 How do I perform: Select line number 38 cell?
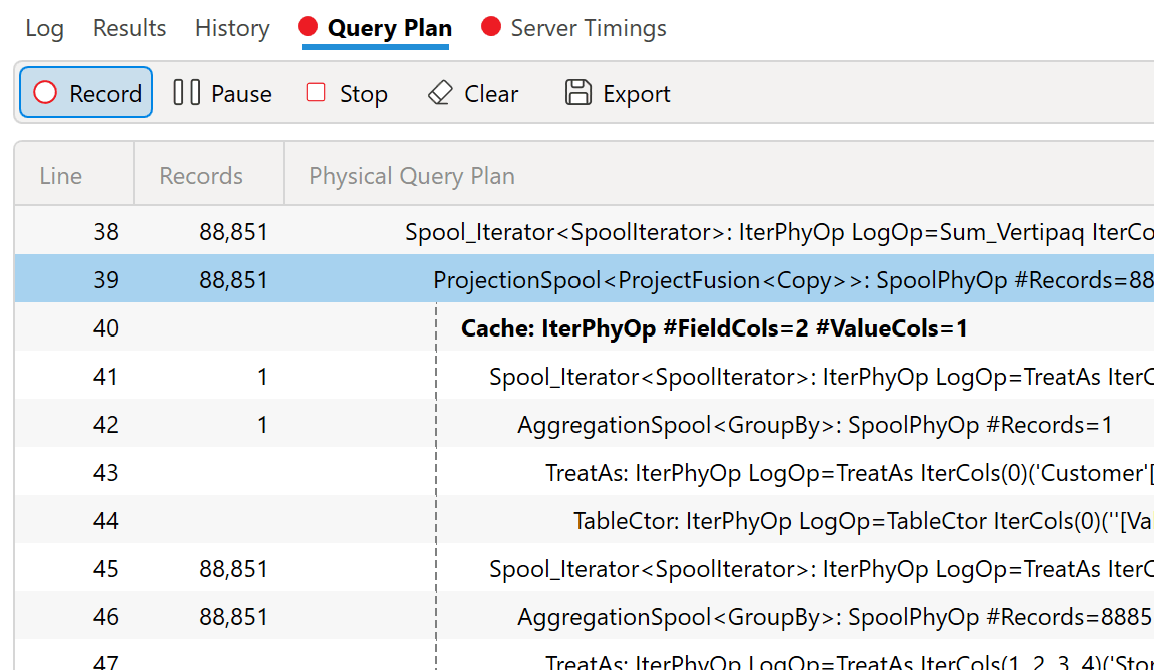(x=106, y=232)
